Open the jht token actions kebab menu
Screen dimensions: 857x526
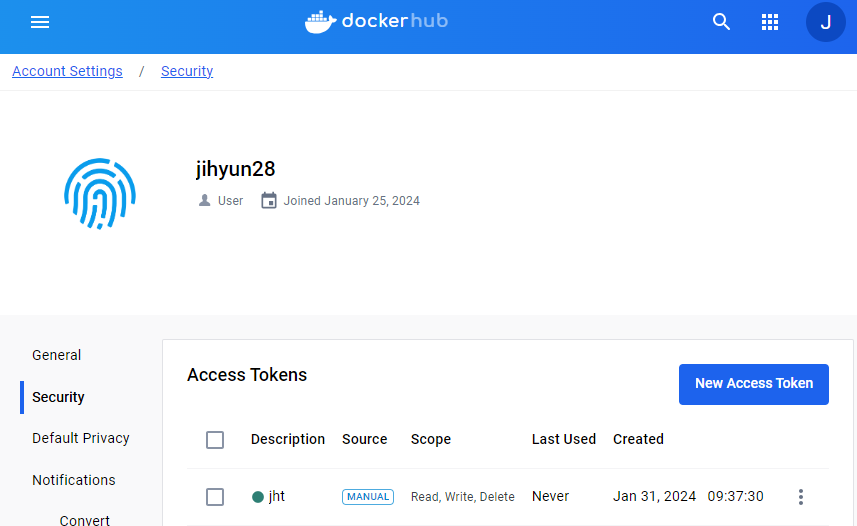click(x=801, y=497)
